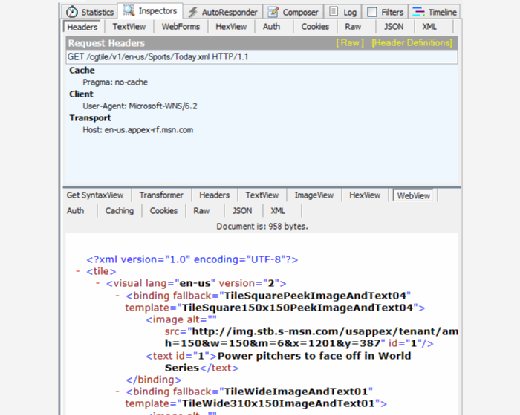The image size is (520, 415).
Task: Select the Pragma: no-cache header
Action: point(115,82)
